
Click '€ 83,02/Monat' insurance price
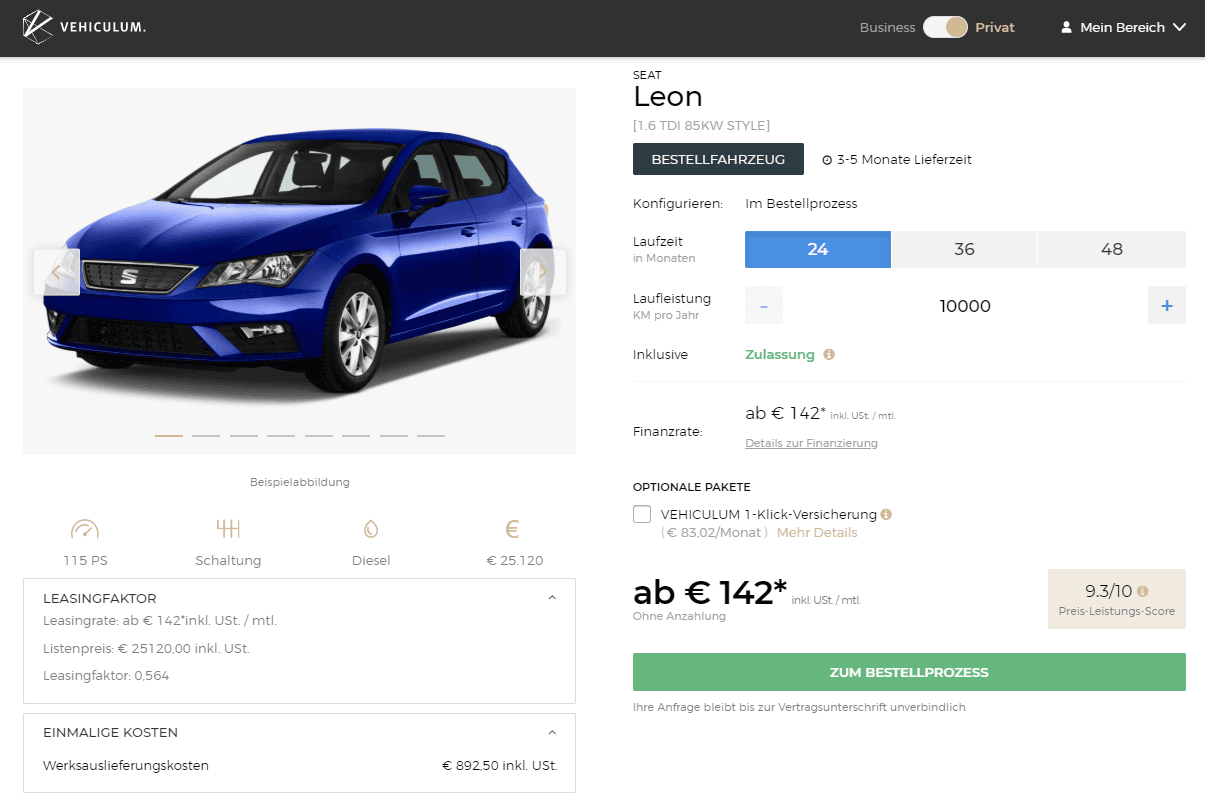point(714,533)
